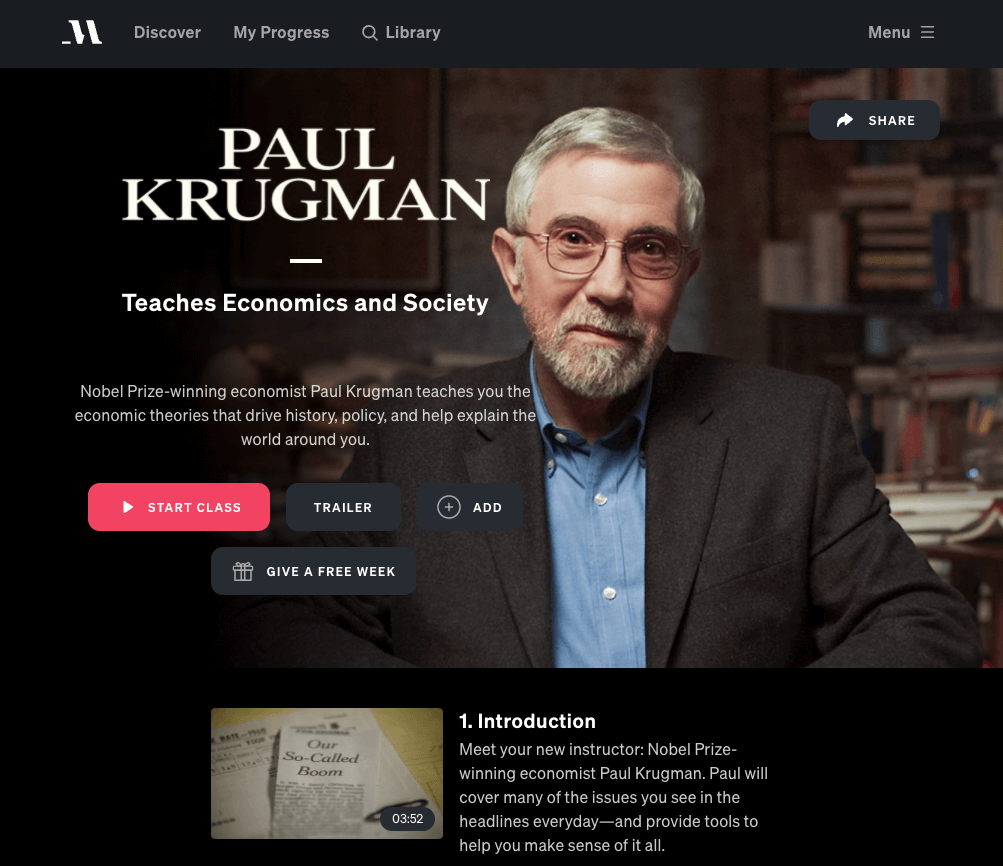The width and height of the screenshot is (1003, 866).
Task: Click the gift box icon
Action: pyautogui.click(x=243, y=571)
